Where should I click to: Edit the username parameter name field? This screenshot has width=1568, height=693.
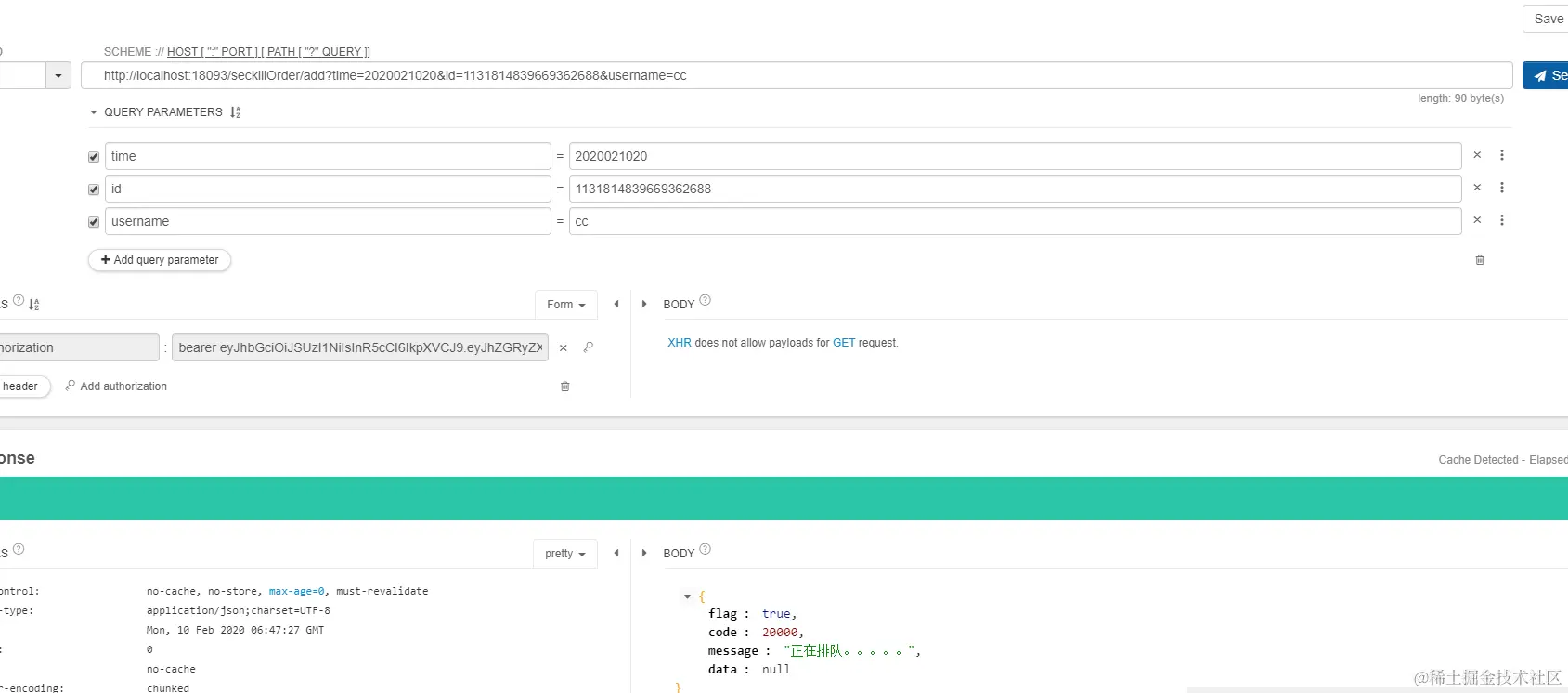click(x=328, y=221)
